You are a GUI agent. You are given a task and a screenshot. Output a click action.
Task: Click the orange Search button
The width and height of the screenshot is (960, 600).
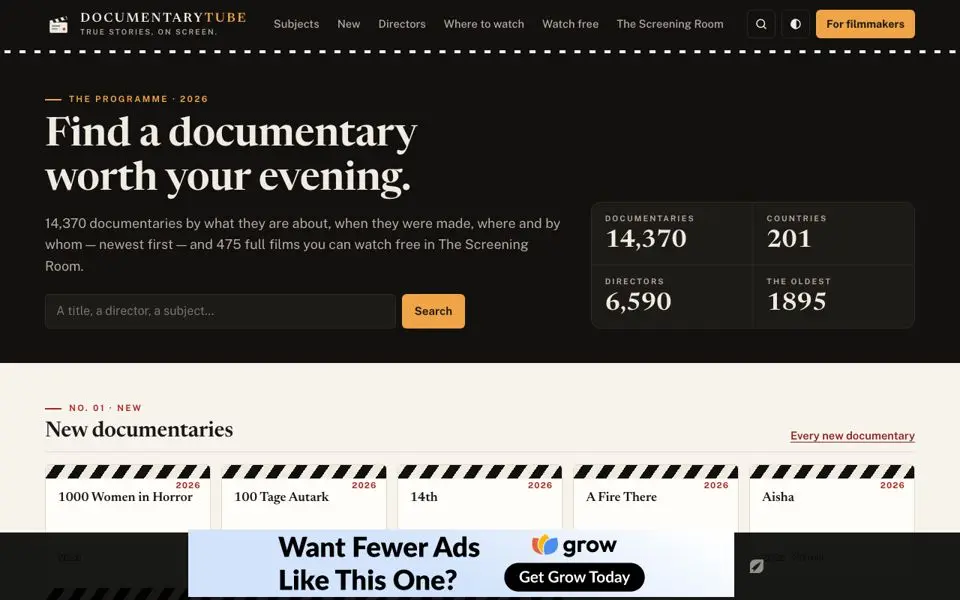(x=433, y=311)
